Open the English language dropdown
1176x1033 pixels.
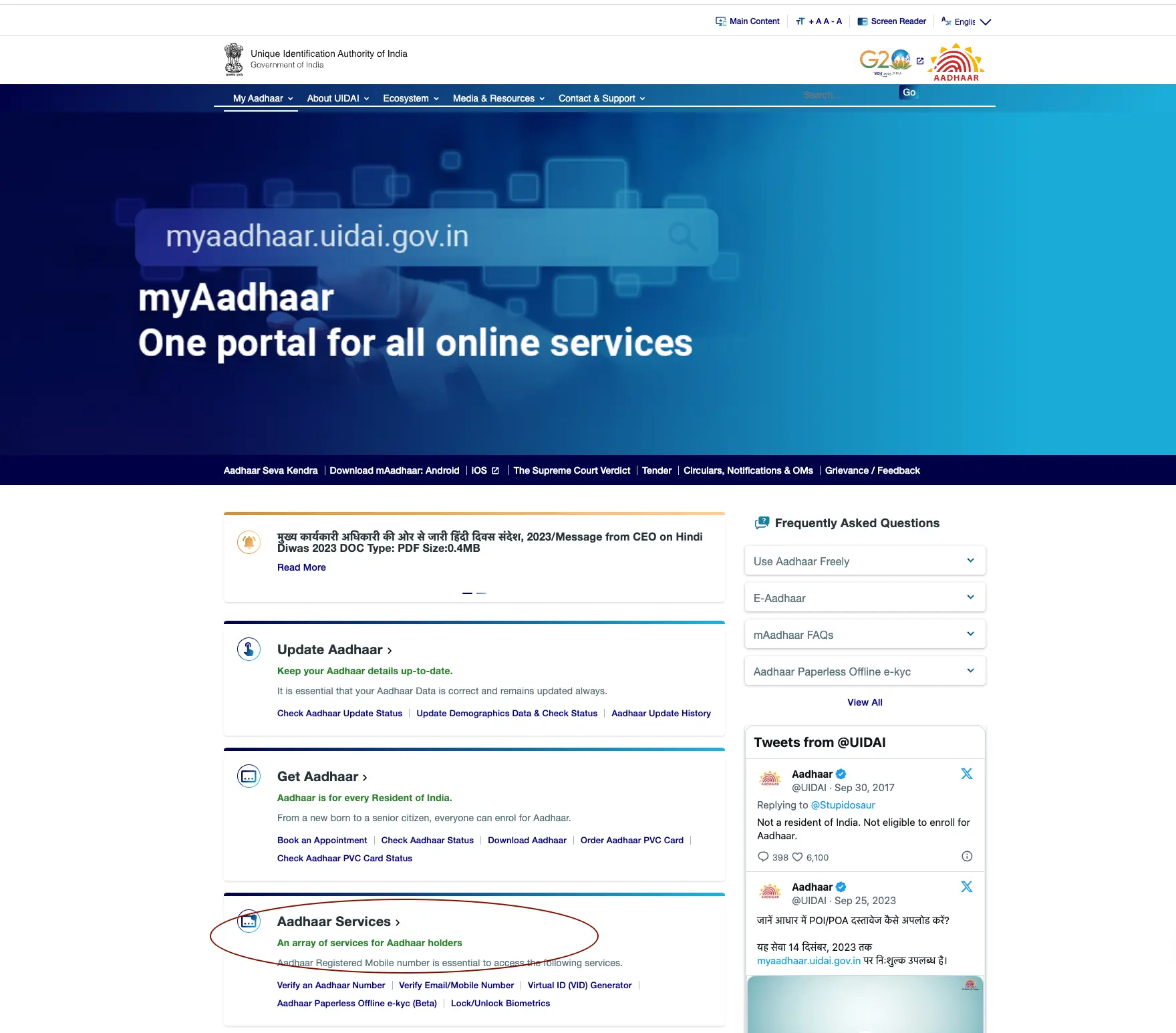click(966, 21)
